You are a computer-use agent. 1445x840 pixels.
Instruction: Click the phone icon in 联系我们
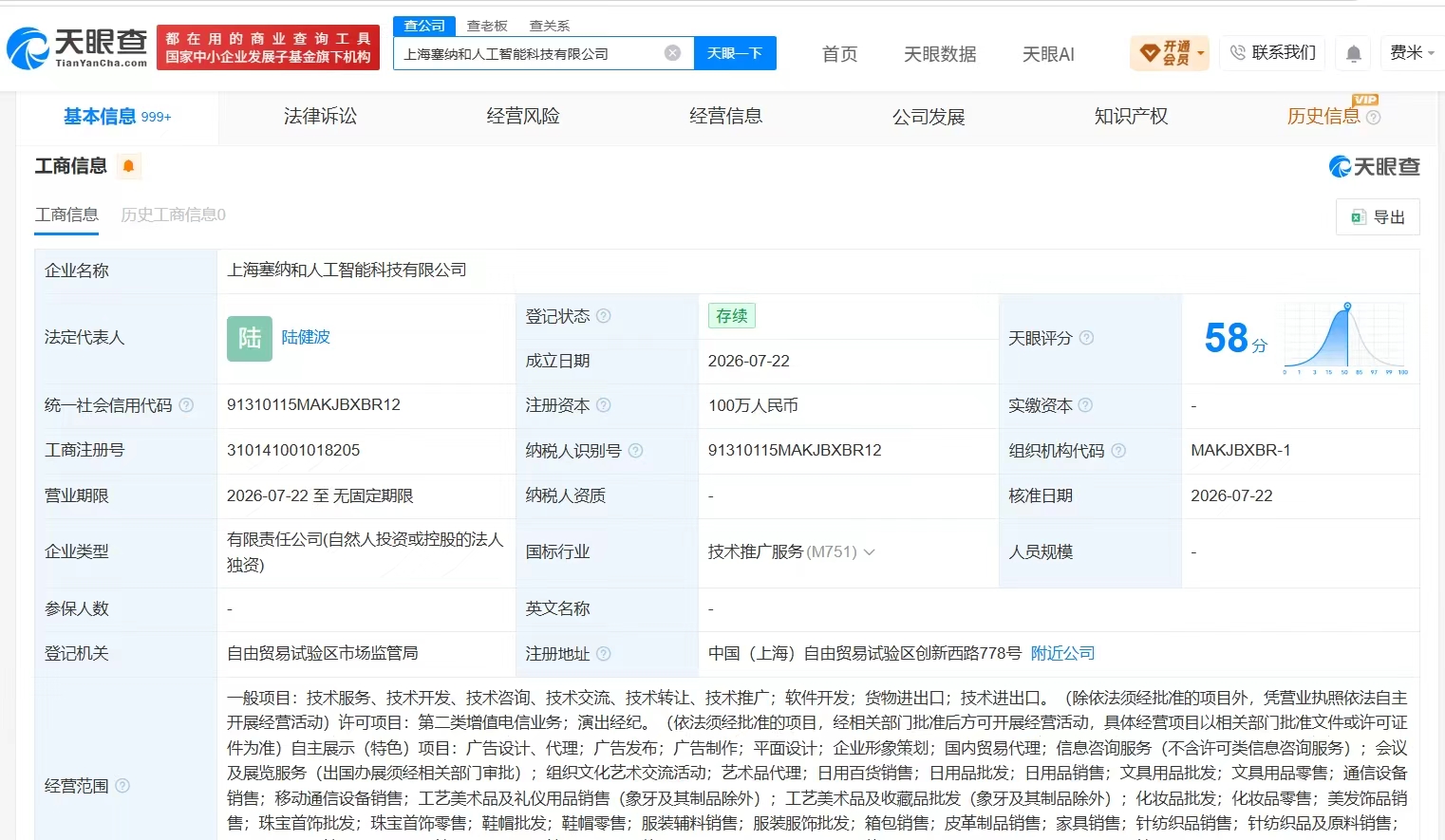[1237, 53]
